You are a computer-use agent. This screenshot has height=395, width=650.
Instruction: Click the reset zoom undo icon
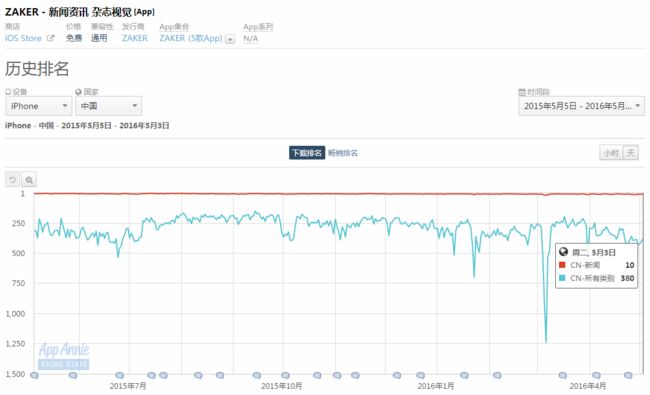[x=12, y=179]
